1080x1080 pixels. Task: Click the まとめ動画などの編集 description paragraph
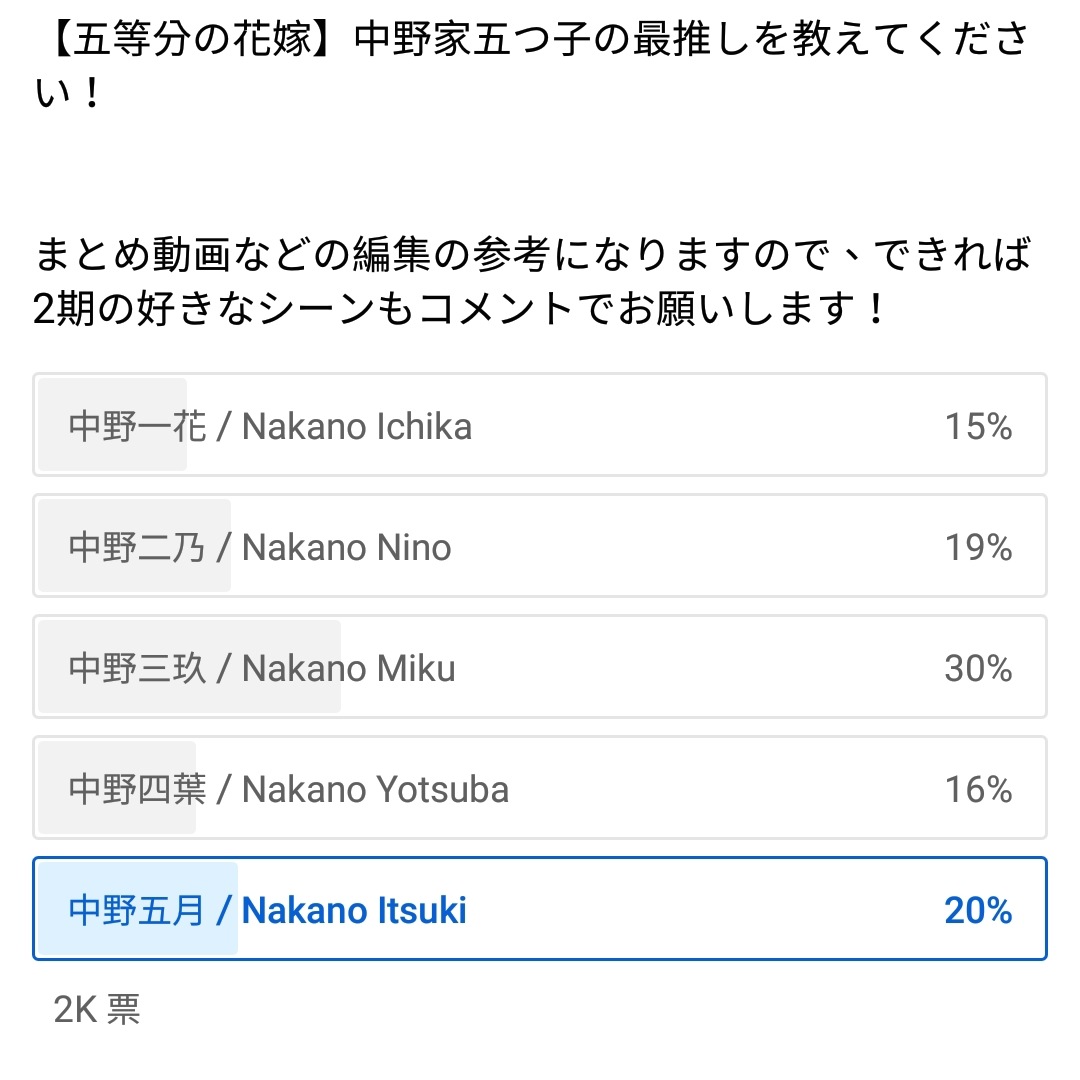click(531, 281)
